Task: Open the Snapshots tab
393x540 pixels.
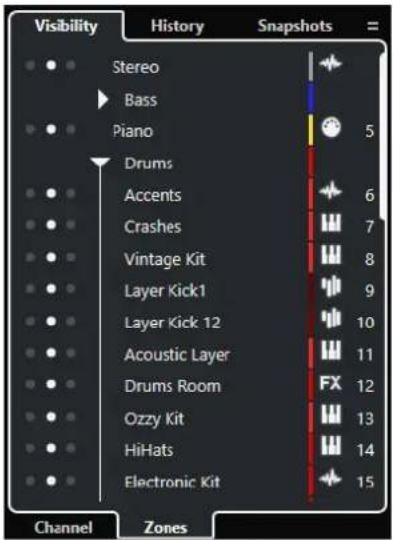Action: (295, 26)
